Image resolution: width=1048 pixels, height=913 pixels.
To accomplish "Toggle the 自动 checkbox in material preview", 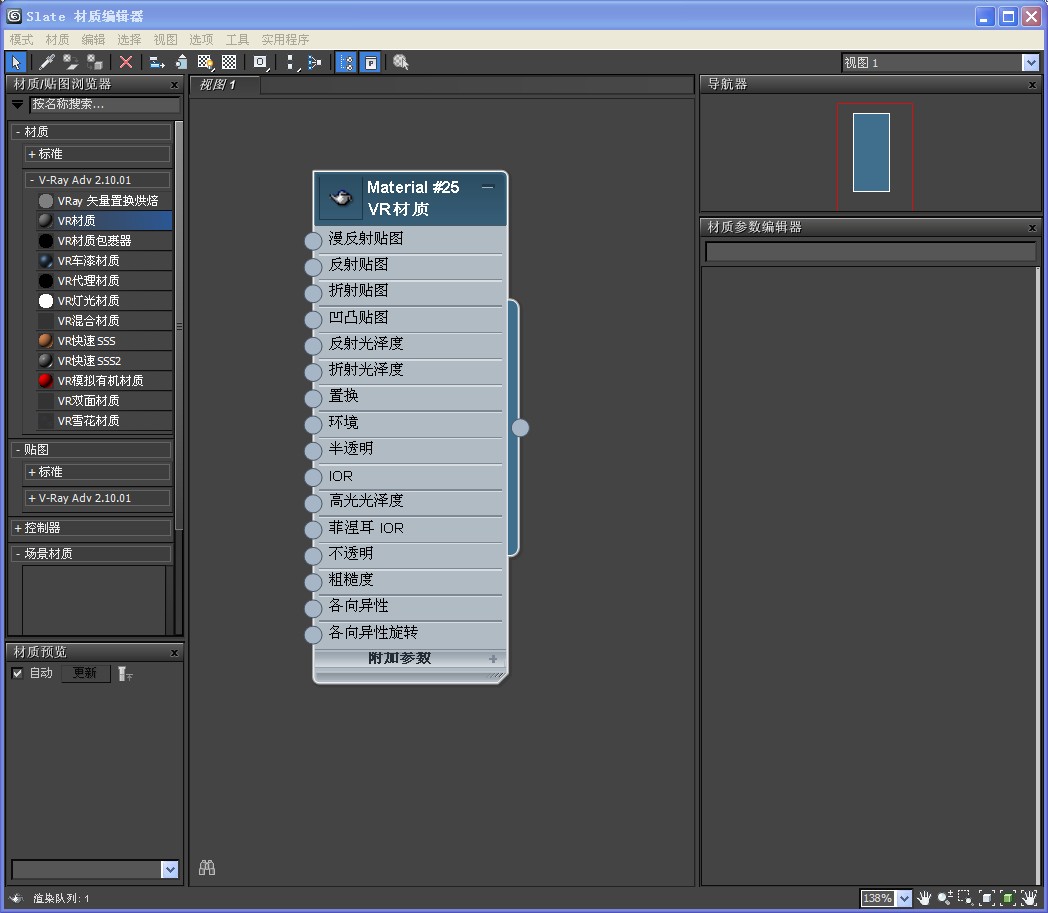I will 17,673.
